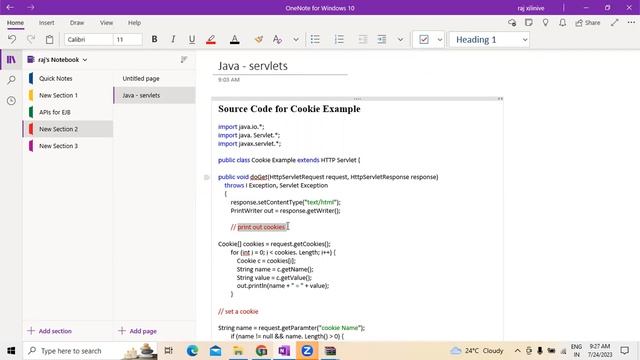Open the tags dropdown arrow
640x360 pixels.
440,40
